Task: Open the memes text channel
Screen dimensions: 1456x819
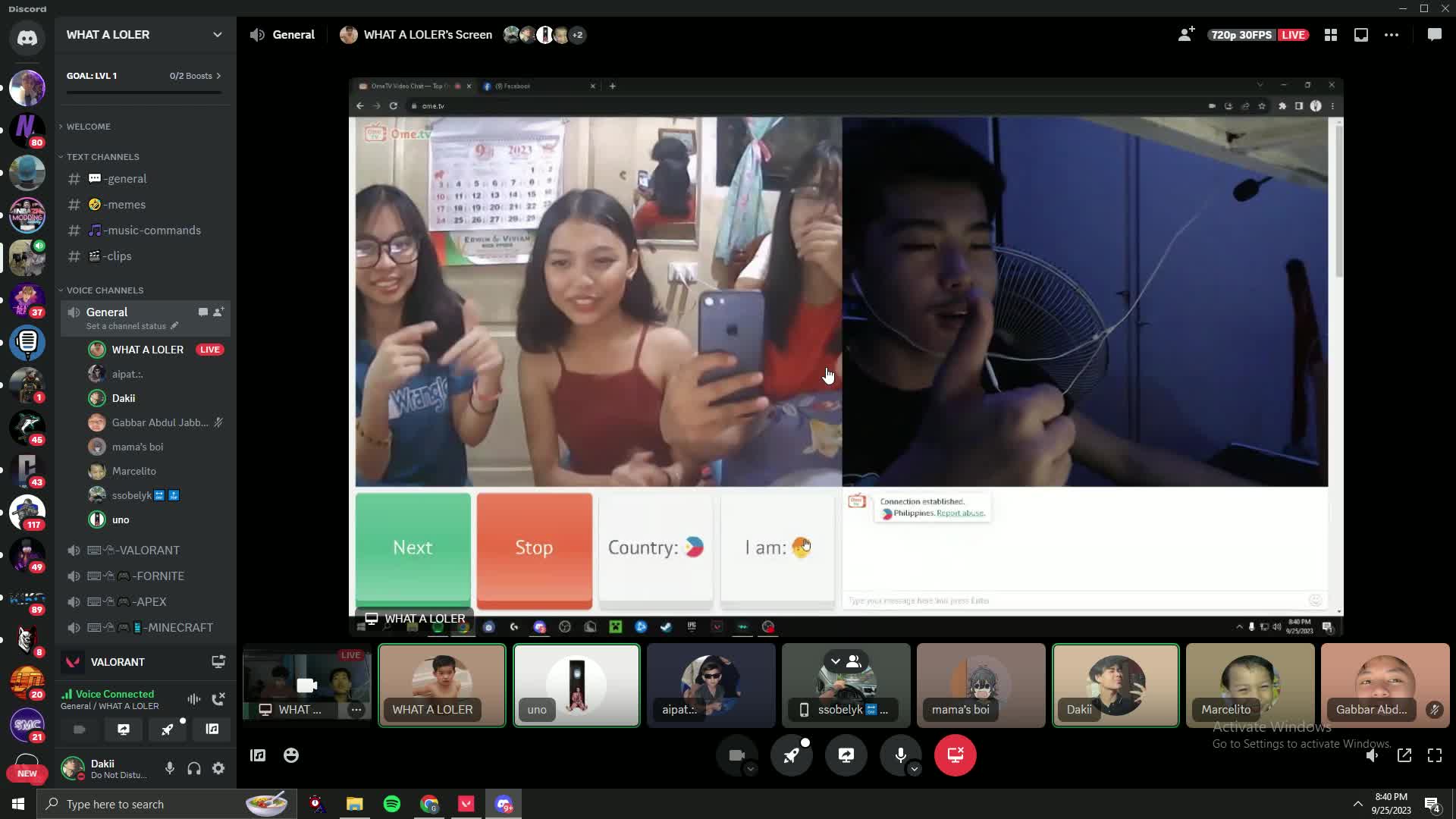Action: pos(125,205)
